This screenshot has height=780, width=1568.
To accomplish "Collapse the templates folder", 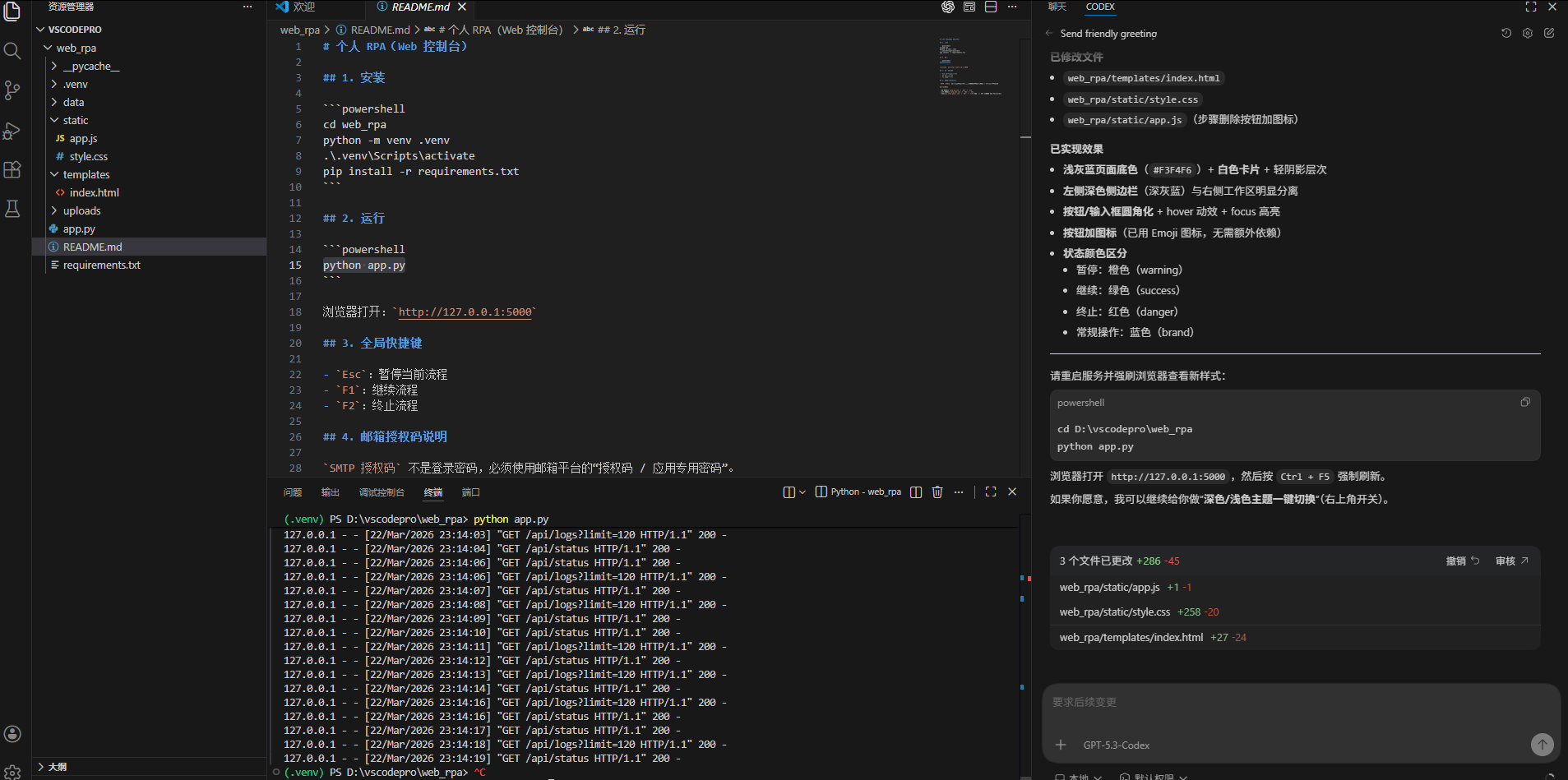I will coord(54,174).
